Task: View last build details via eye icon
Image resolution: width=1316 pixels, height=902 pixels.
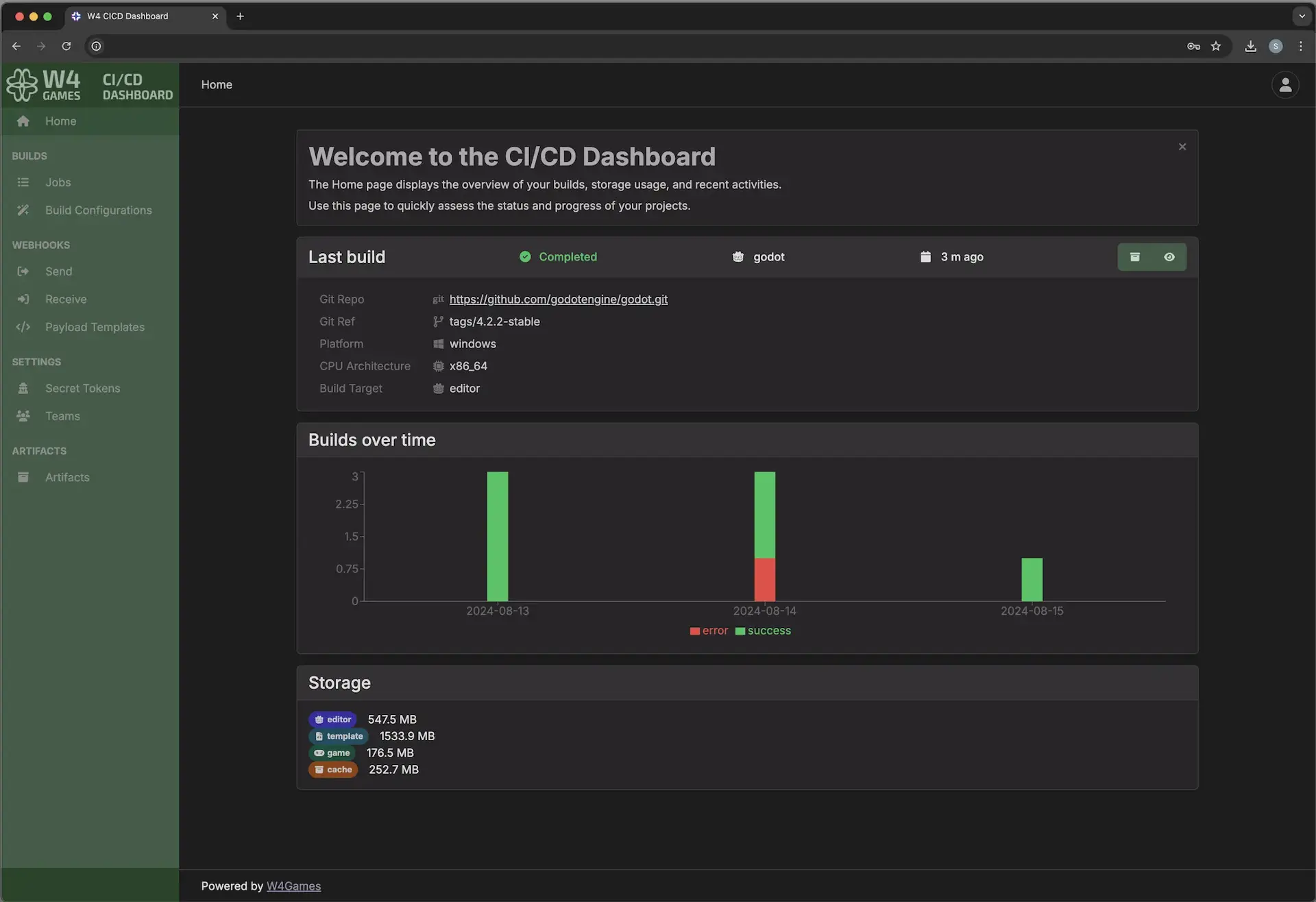Action: [1169, 257]
